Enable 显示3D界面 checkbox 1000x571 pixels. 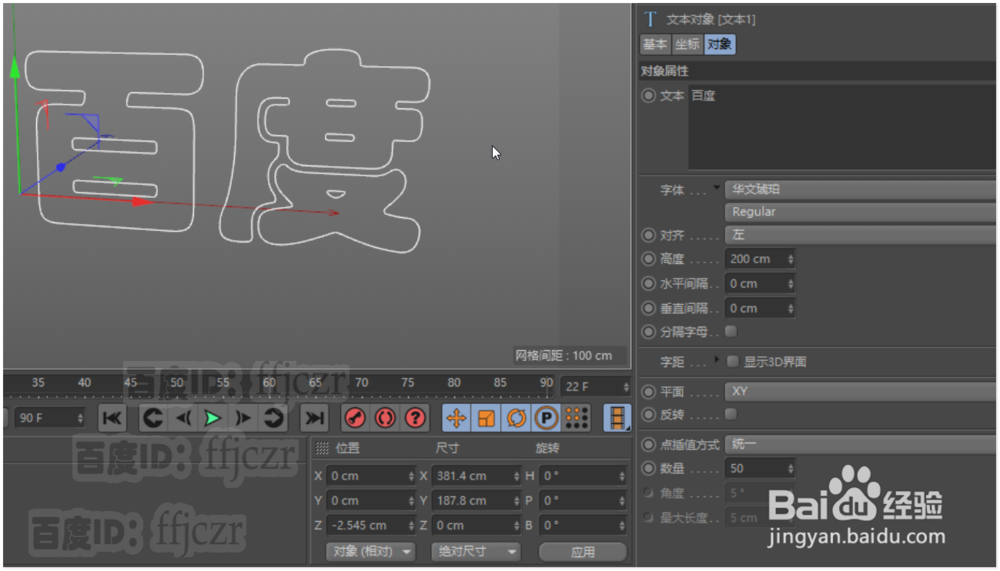pos(733,362)
